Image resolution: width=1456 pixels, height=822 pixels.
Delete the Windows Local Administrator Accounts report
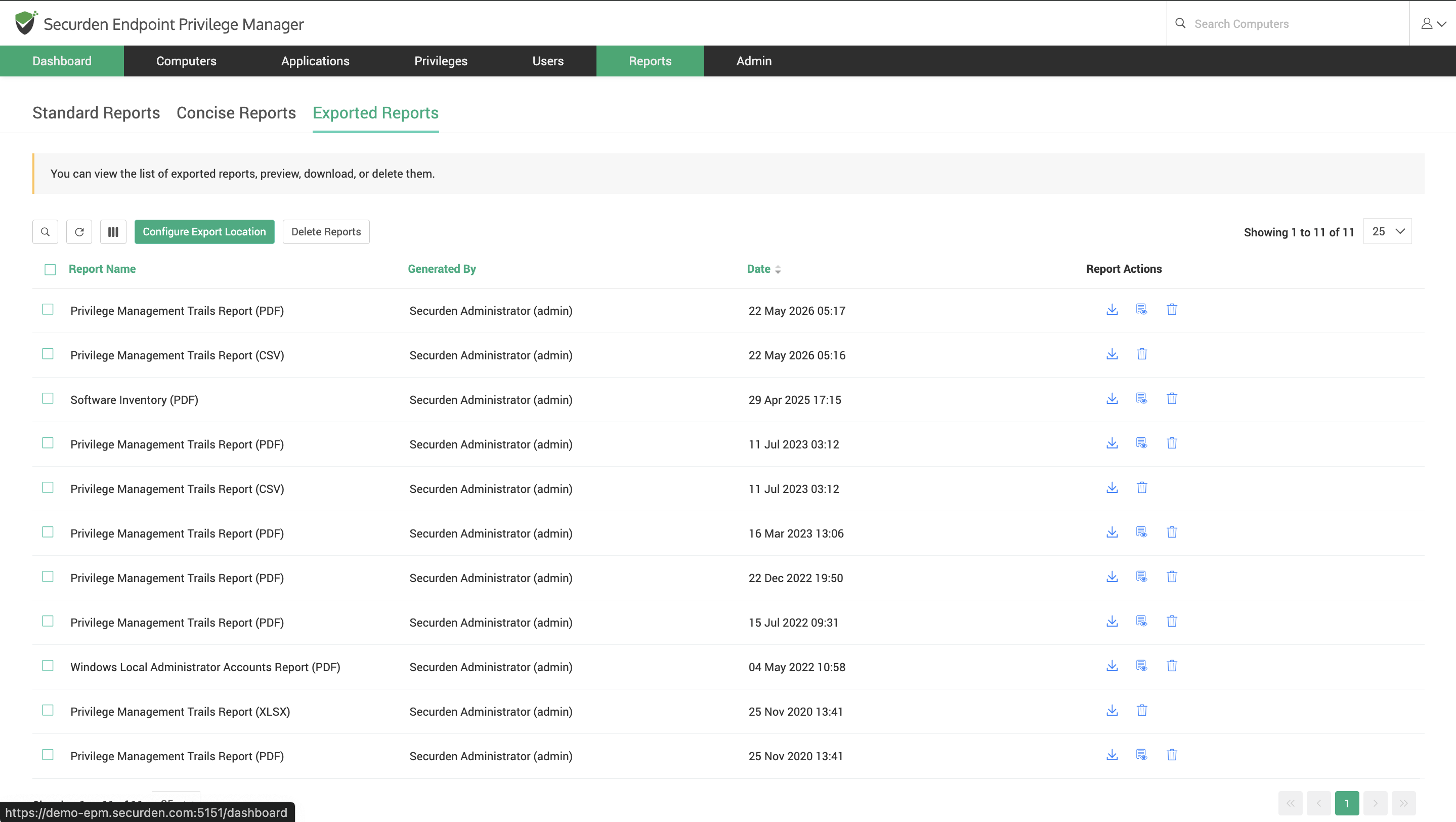click(1172, 667)
